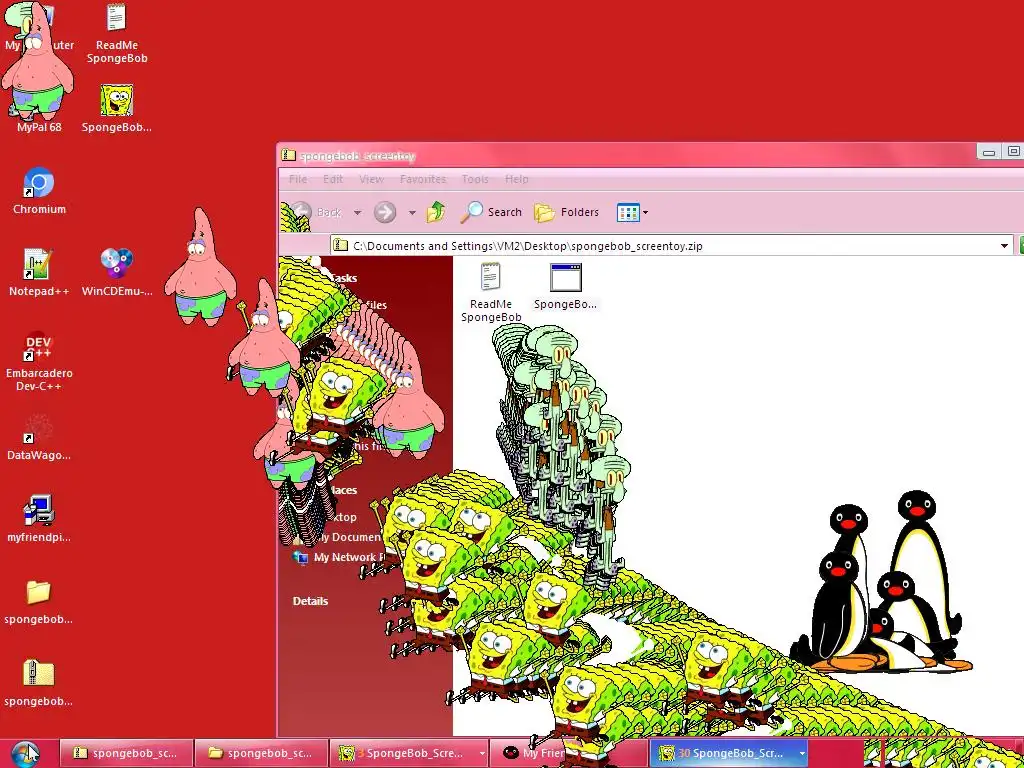Open the WinCDEmu desktop icon
The width and height of the screenshot is (1024, 768).
point(117,272)
